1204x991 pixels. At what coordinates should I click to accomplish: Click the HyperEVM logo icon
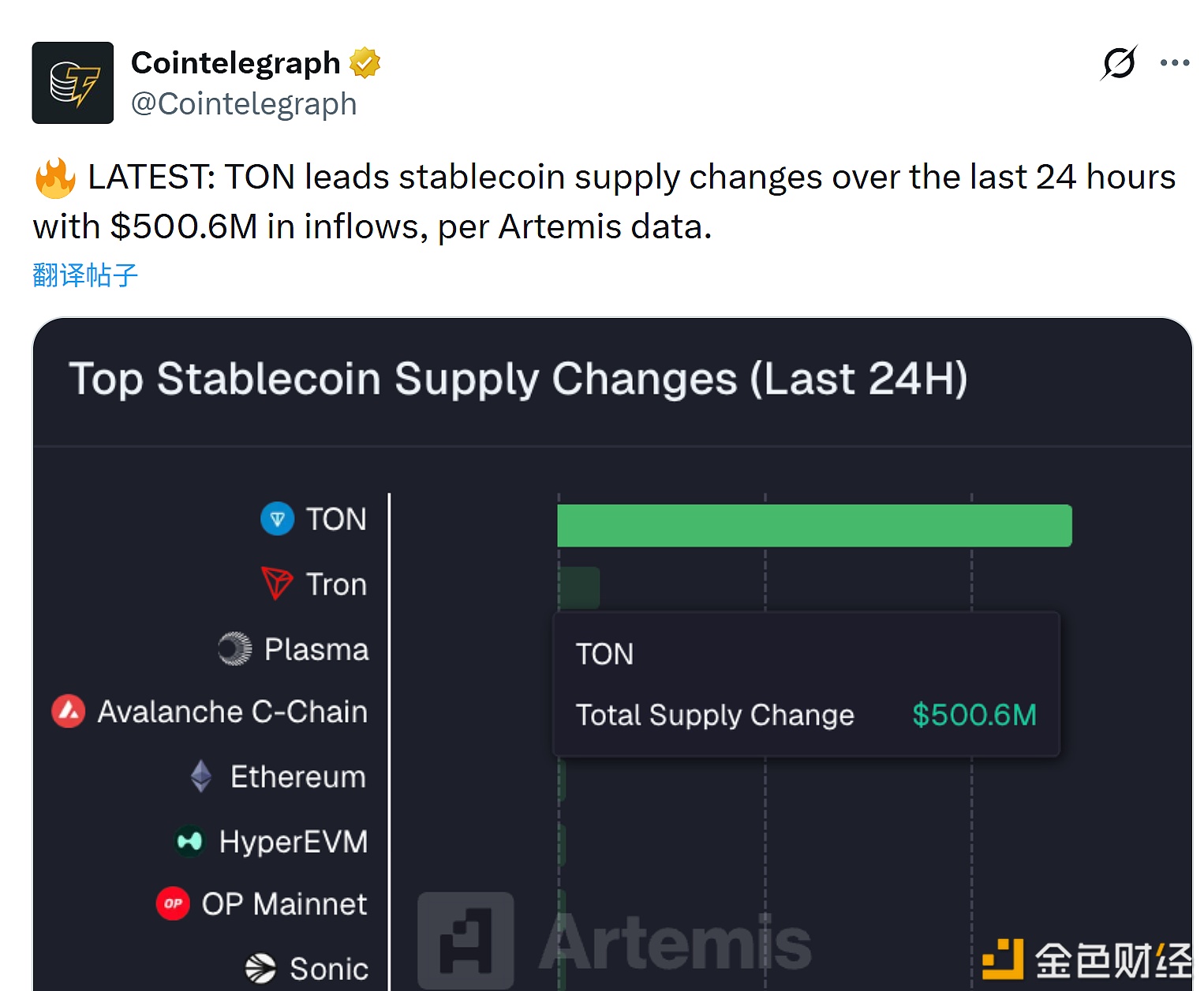[189, 841]
